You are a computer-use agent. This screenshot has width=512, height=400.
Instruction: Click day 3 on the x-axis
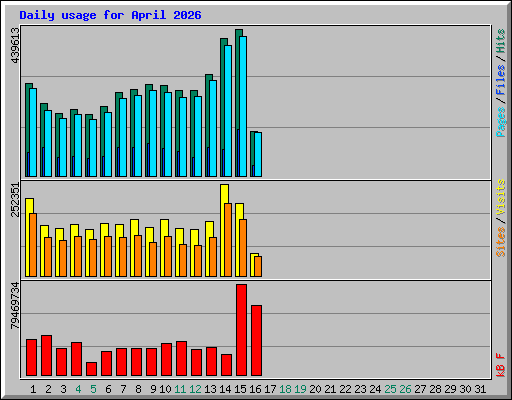(x=63, y=389)
